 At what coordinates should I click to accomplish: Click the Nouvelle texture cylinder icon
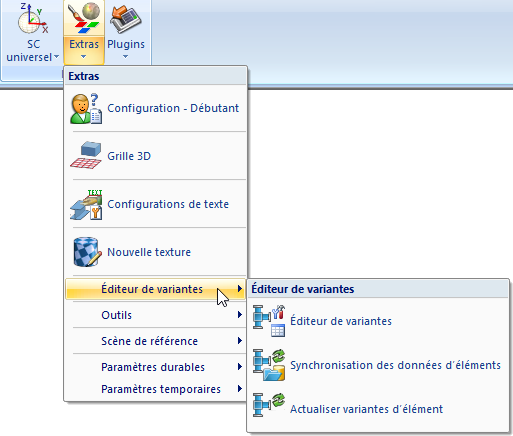click(87, 252)
